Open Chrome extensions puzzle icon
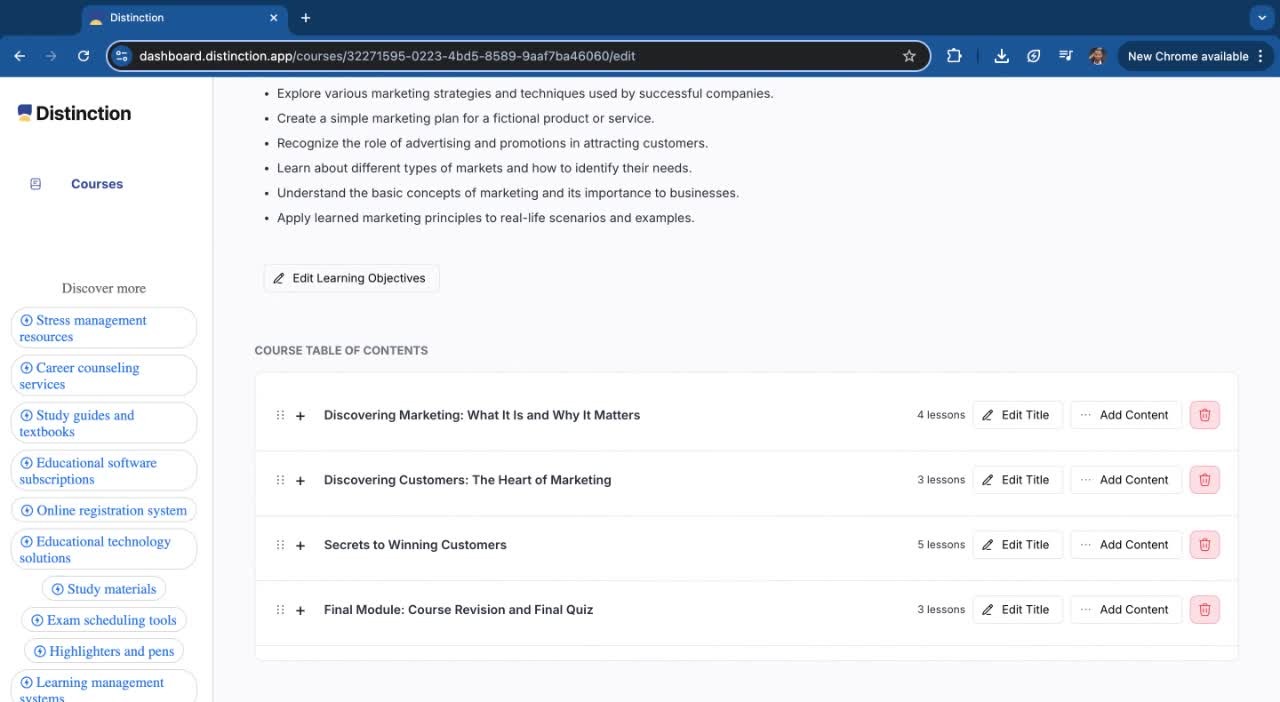1280x702 pixels. pos(954,56)
